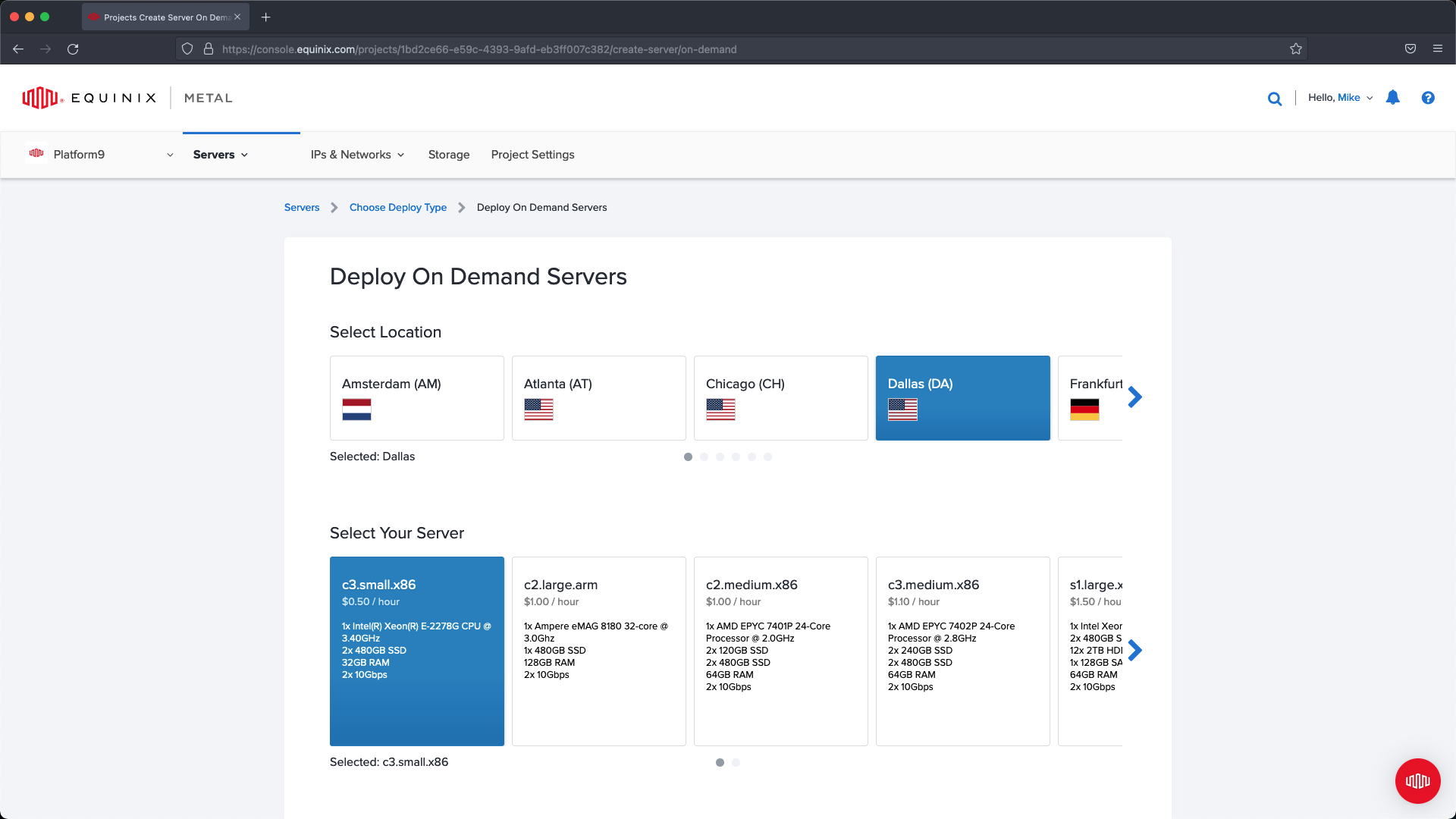
Task: Select c3.small.x86 server
Action: click(x=417, y=651)
